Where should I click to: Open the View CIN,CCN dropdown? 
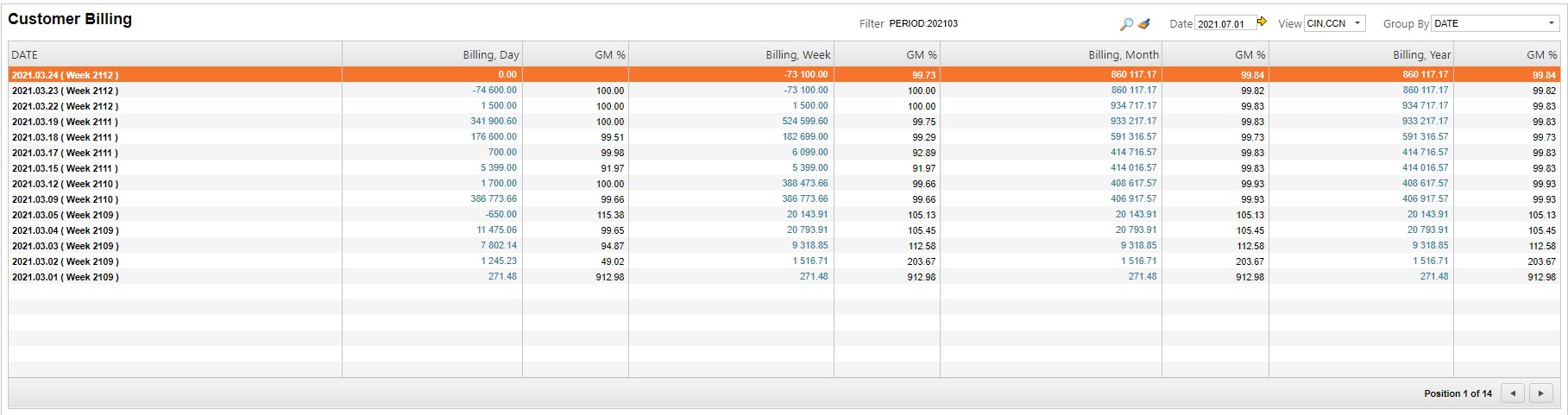click(1357, 23)
